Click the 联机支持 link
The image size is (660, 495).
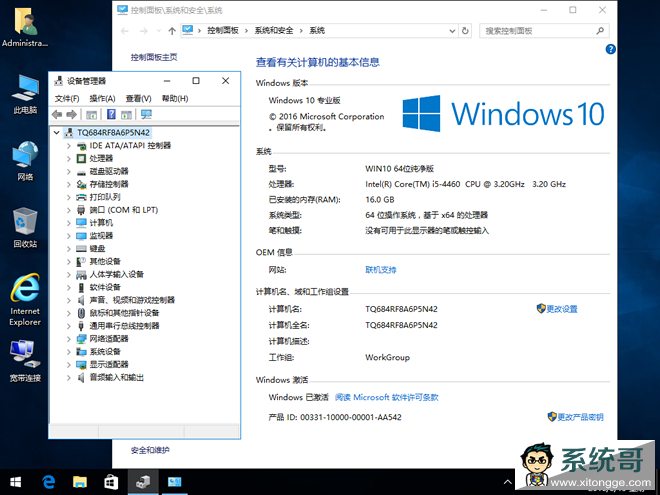pos(381,270)
